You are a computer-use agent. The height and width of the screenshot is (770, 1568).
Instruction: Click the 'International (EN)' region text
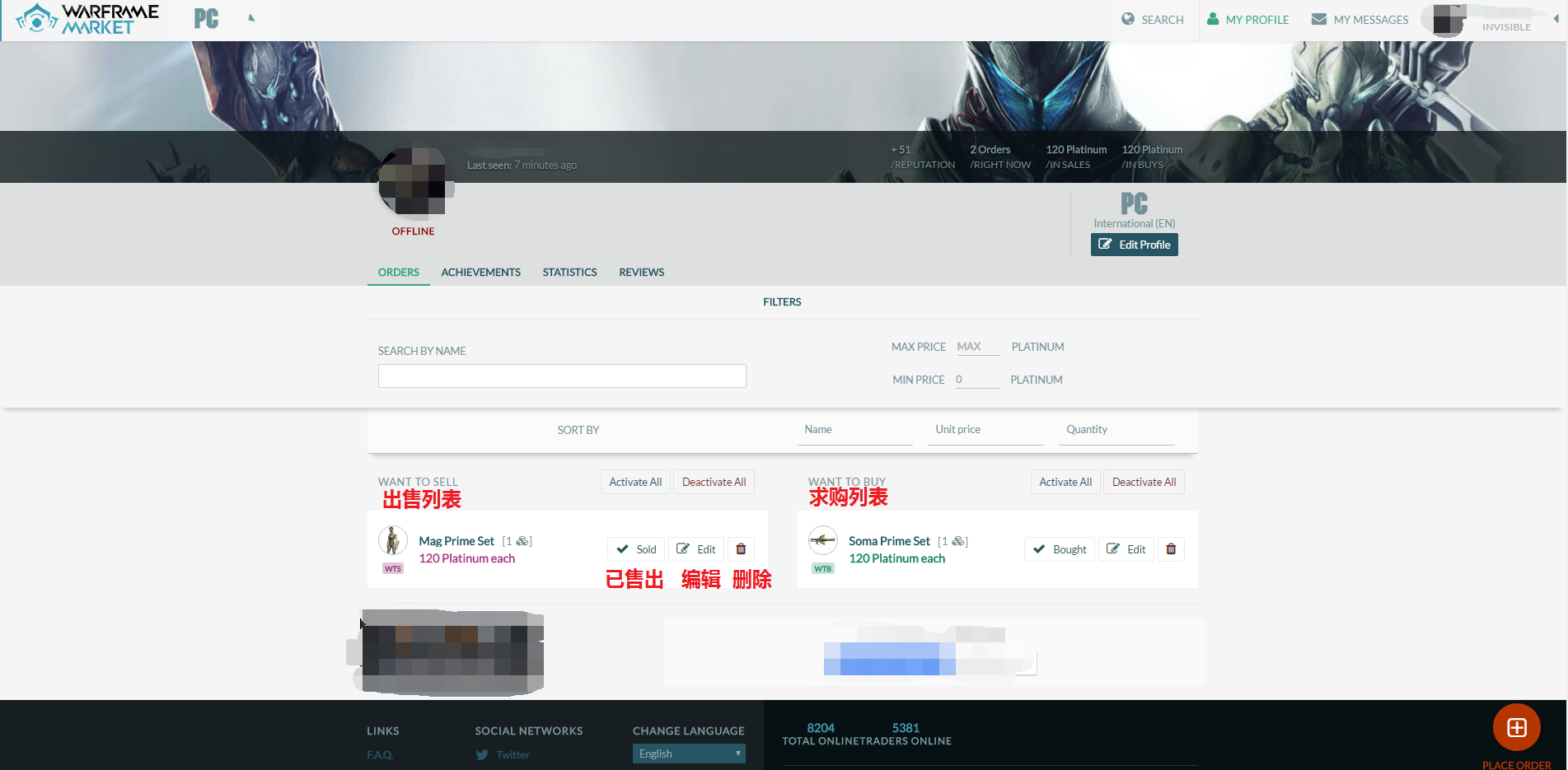(1134, 223)
